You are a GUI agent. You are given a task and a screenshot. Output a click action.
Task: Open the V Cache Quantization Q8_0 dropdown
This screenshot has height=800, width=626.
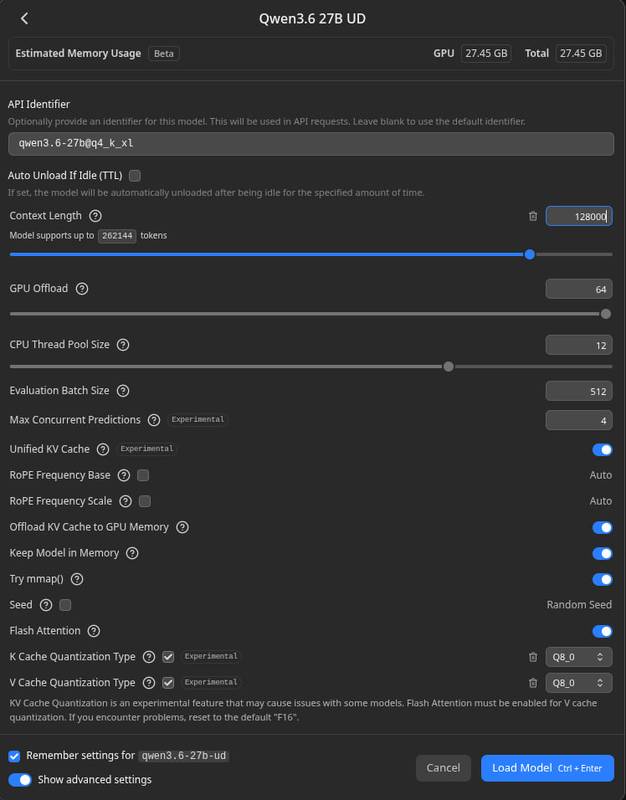click(x=579, y=683)
